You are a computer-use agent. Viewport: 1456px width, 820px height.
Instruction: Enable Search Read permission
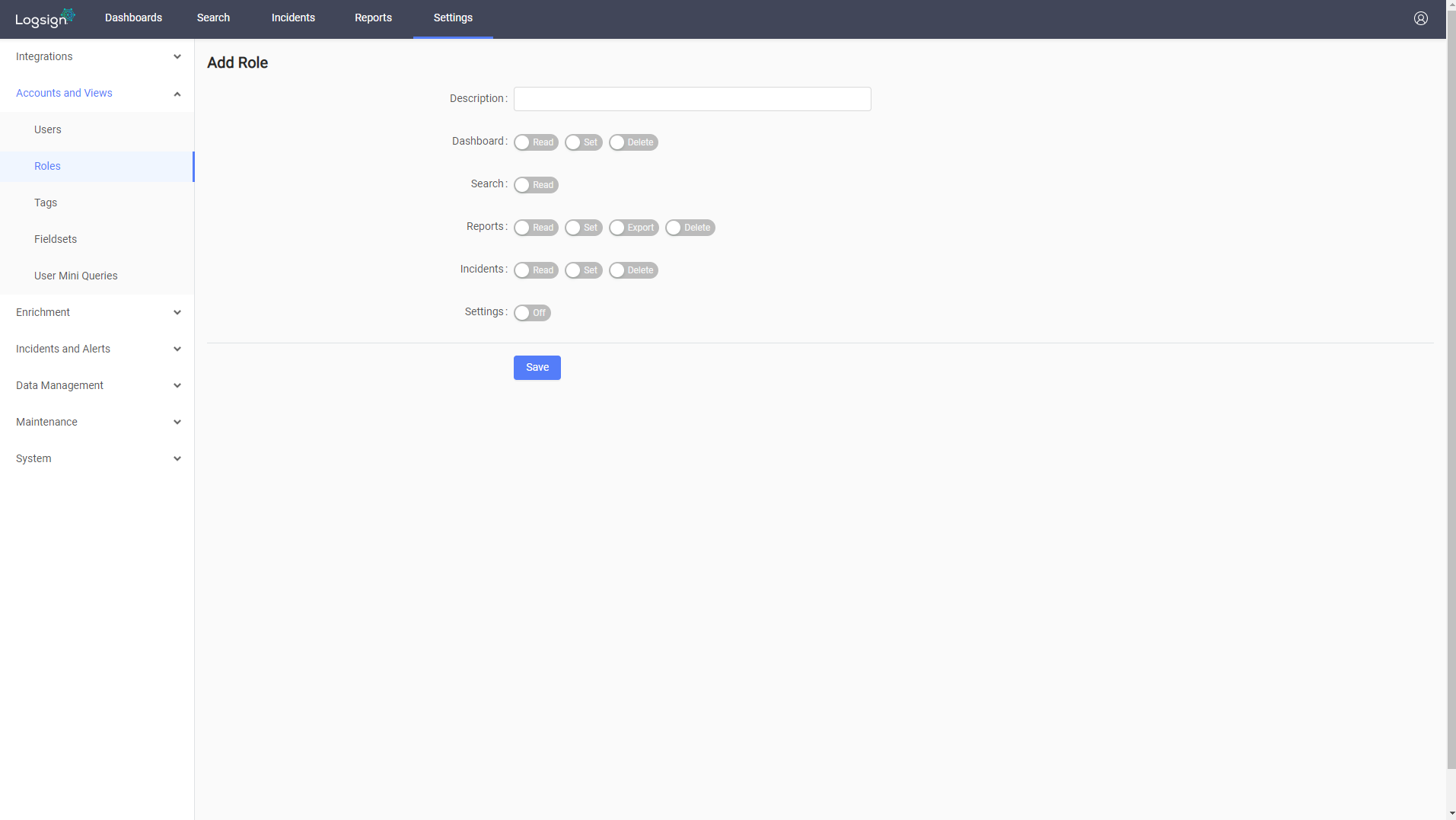pyautogui.click(x=536, y=185)
